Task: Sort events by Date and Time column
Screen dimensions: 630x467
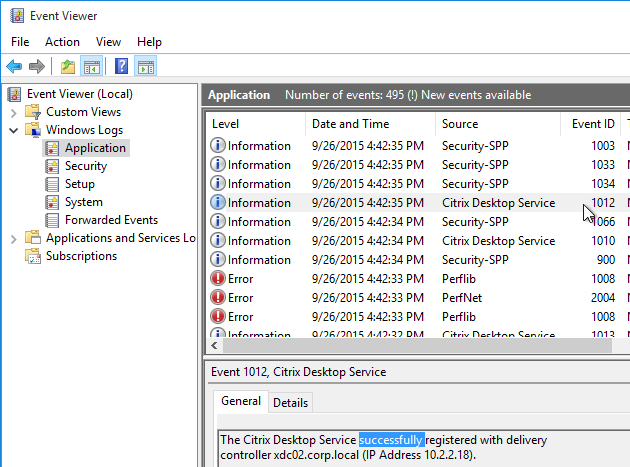Action: pyautogui.click(x=350, y=124)
